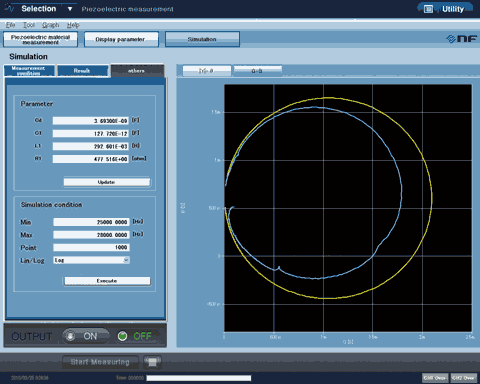Click the printer icon beside Start Measuring
Image resolution: width=480 pixels, height=384 pixels.
pyautogui.click(x=152, y=362)
